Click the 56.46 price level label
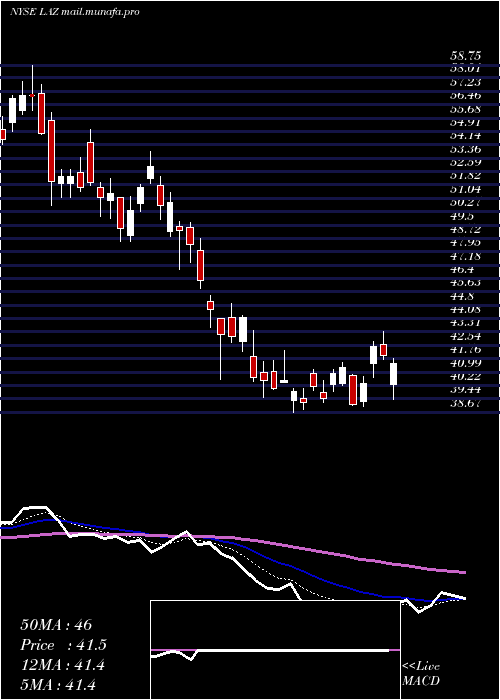 click(465, 96)
